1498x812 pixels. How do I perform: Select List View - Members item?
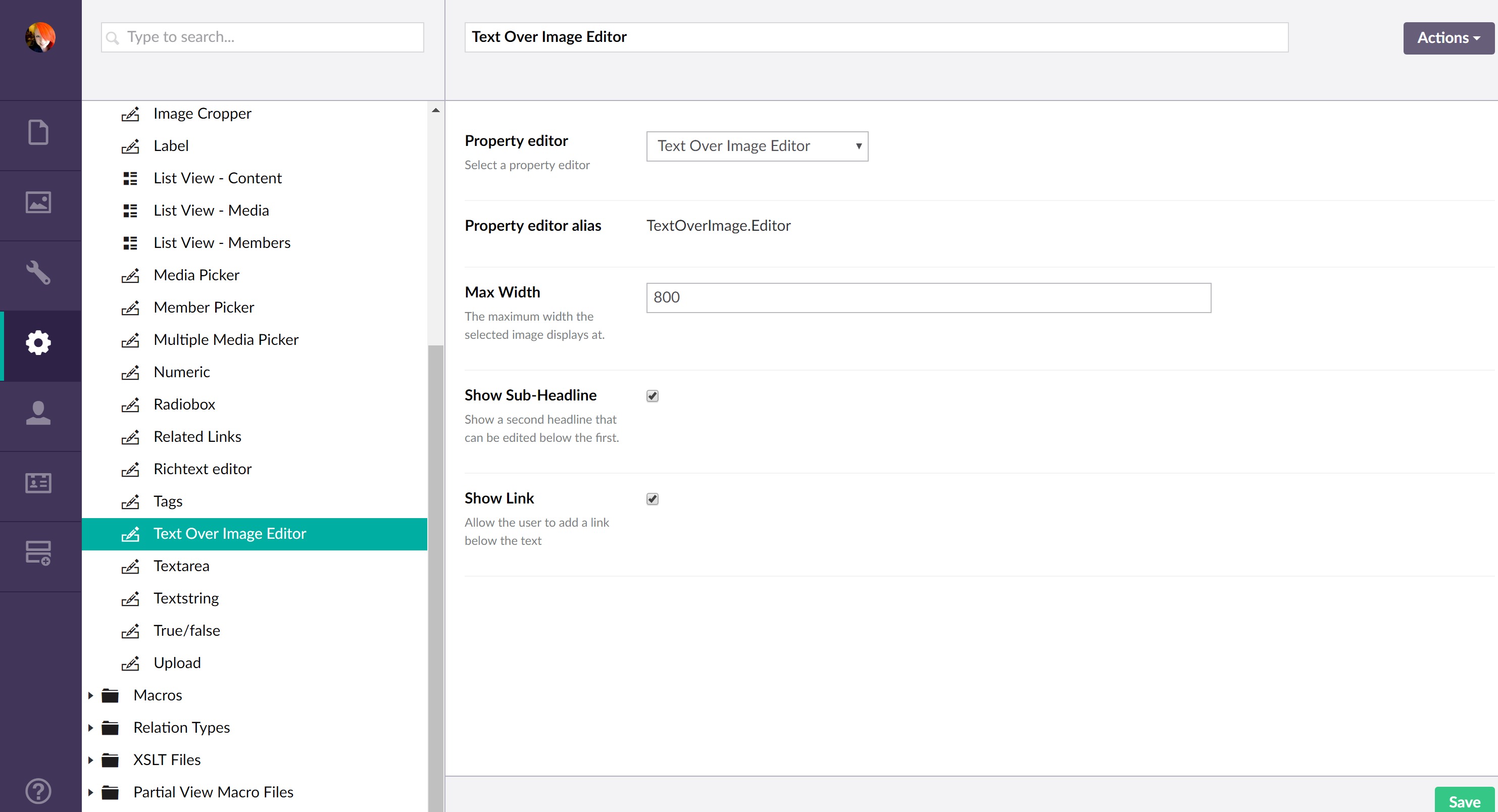pyautogui.click(x=222, y=242)
